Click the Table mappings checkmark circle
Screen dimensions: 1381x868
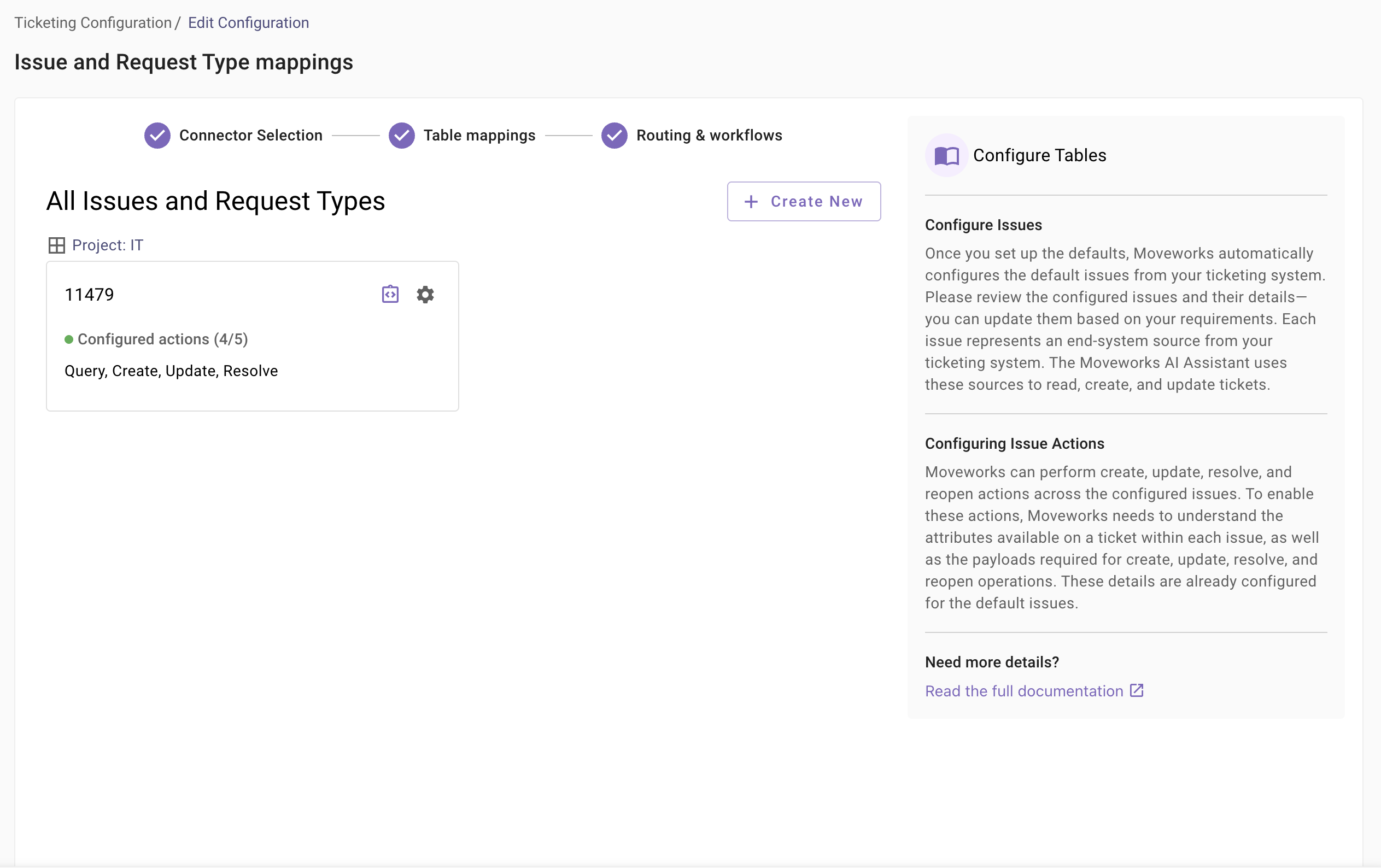click(x=401, y=136)
